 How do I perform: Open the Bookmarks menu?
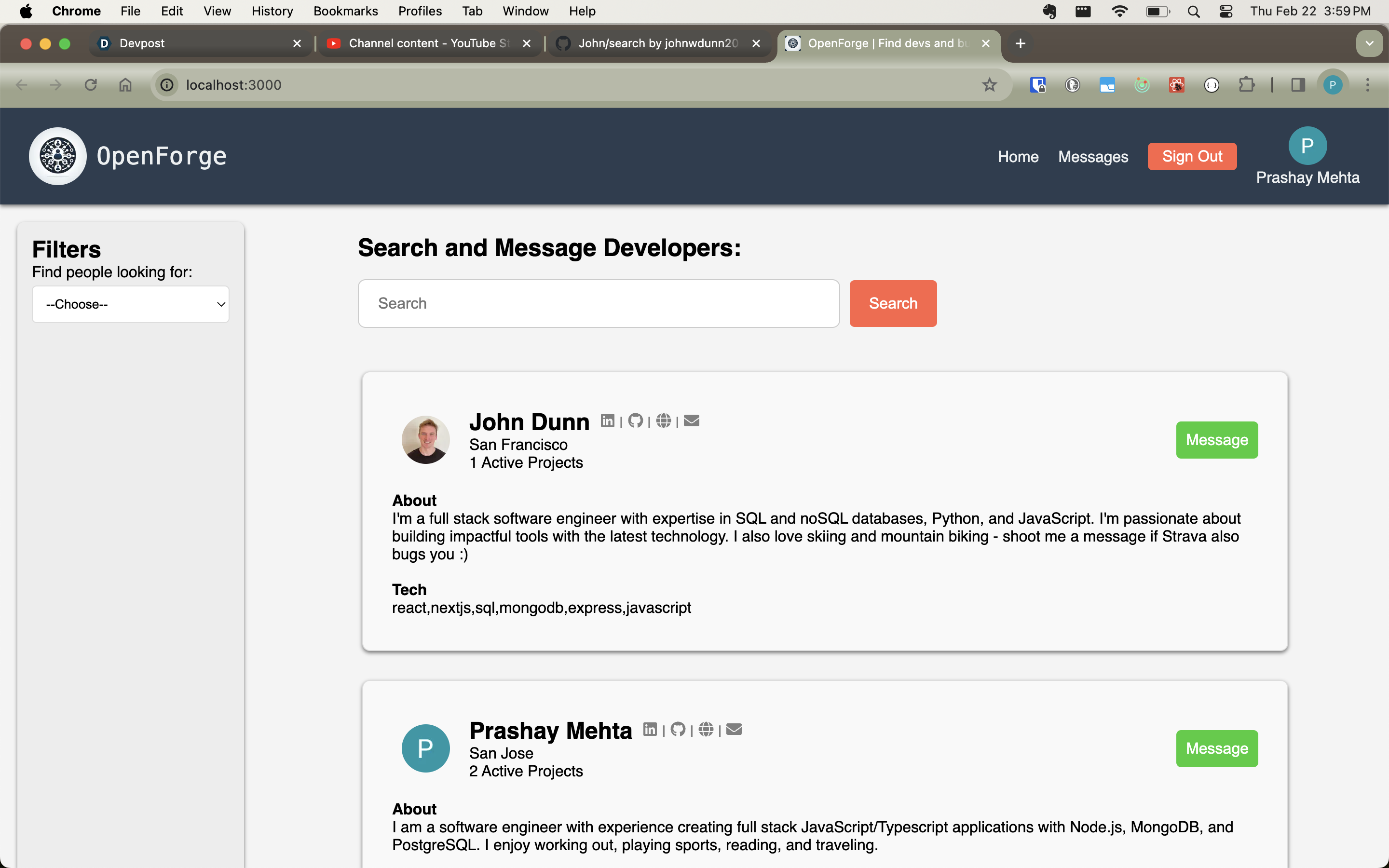(345, 11)
